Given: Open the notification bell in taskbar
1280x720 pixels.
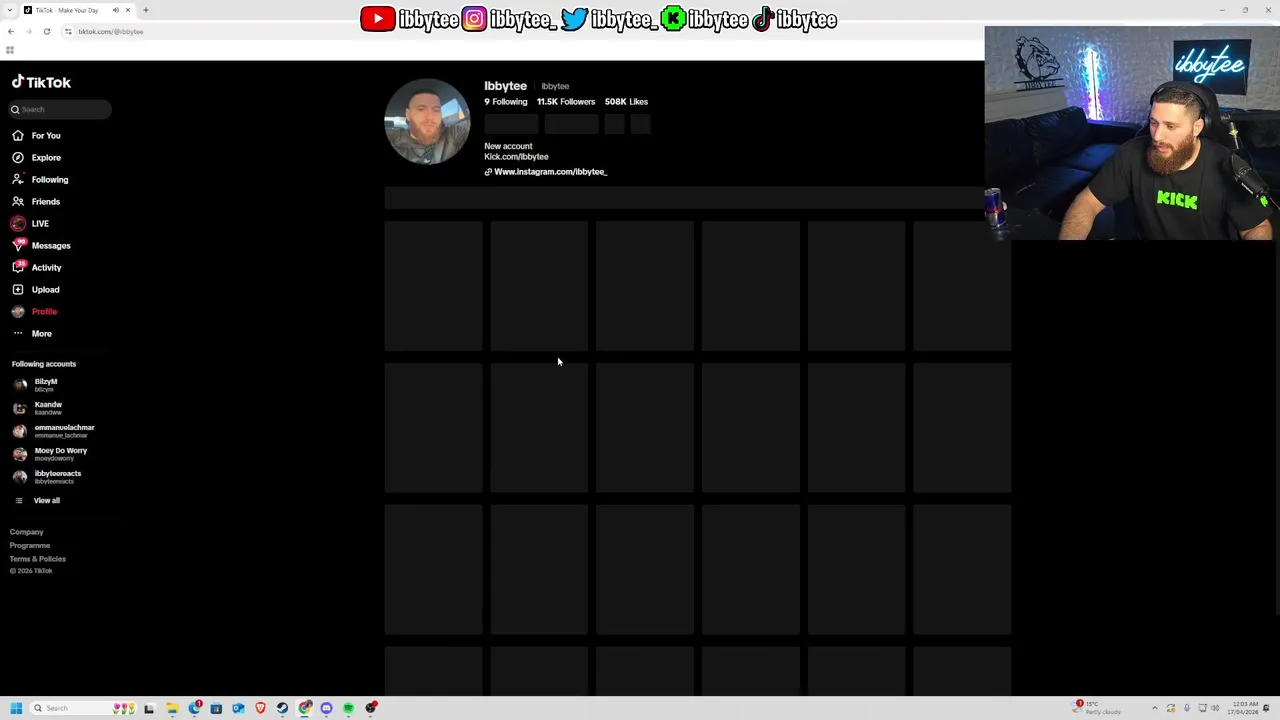Looking at the screenshot, I should 1266,708.
